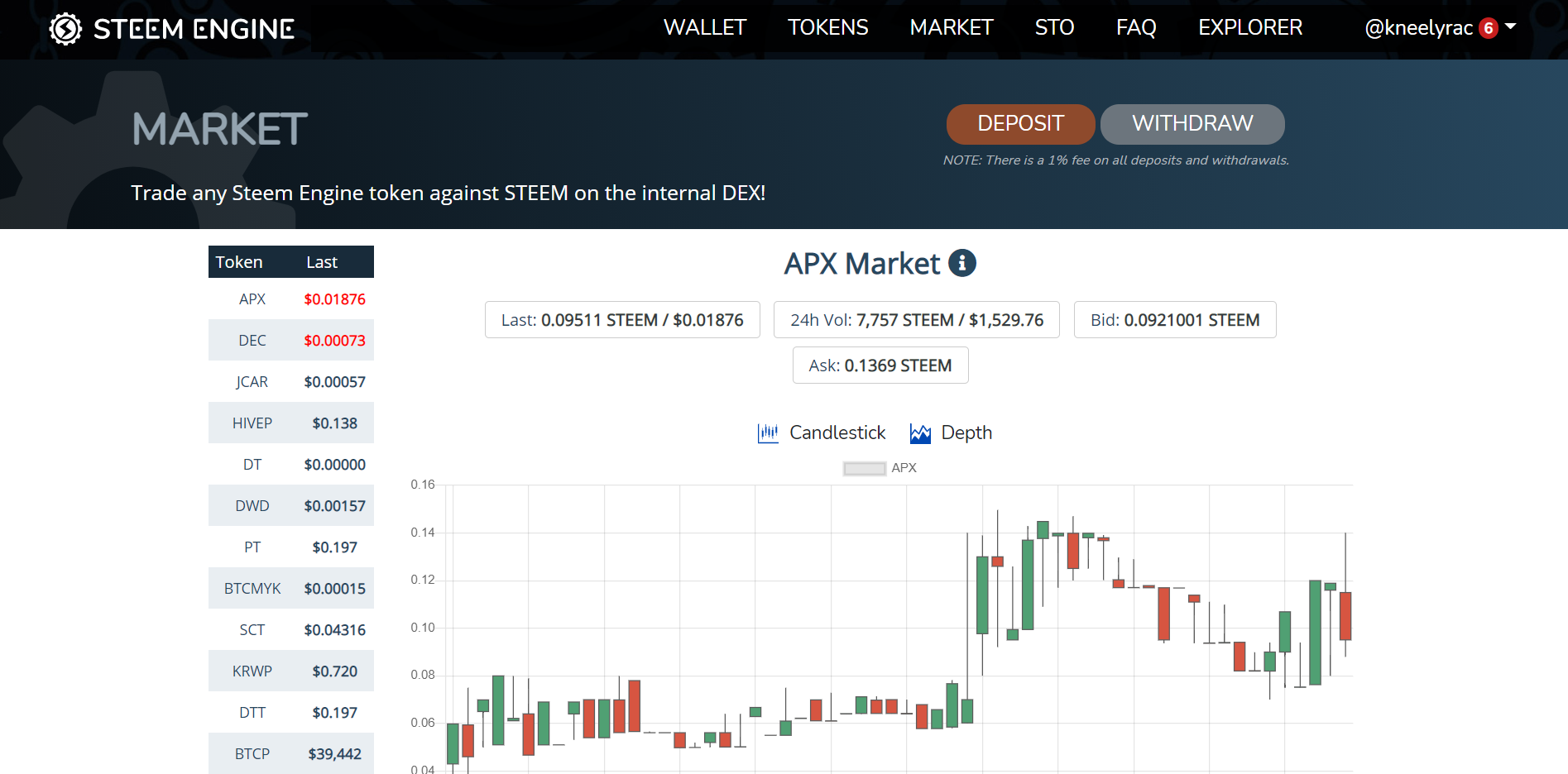The height and width of the screenshot is (774, 1568).
Task: Click the Depth chart icon
Action: (x=920, y=432)
